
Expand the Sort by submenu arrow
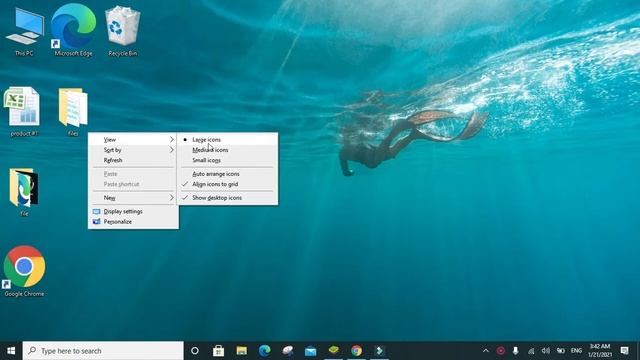coord(171,150)
